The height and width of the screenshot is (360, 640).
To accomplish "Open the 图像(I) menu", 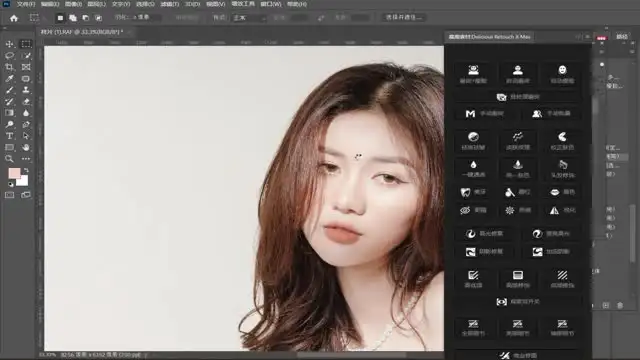I will click(x=73, y=4).
